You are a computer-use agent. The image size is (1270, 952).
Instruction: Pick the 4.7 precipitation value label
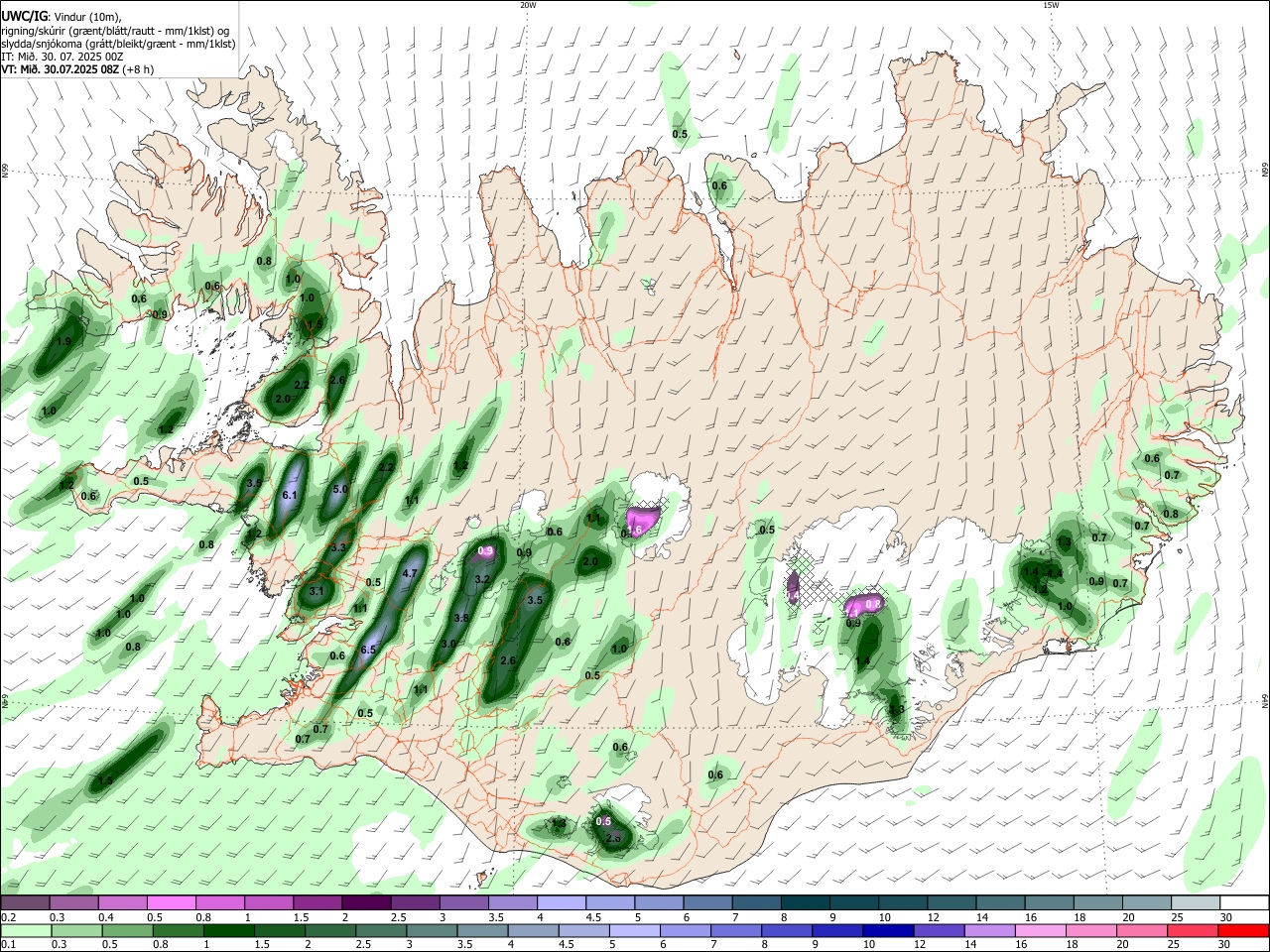(410, 573)
